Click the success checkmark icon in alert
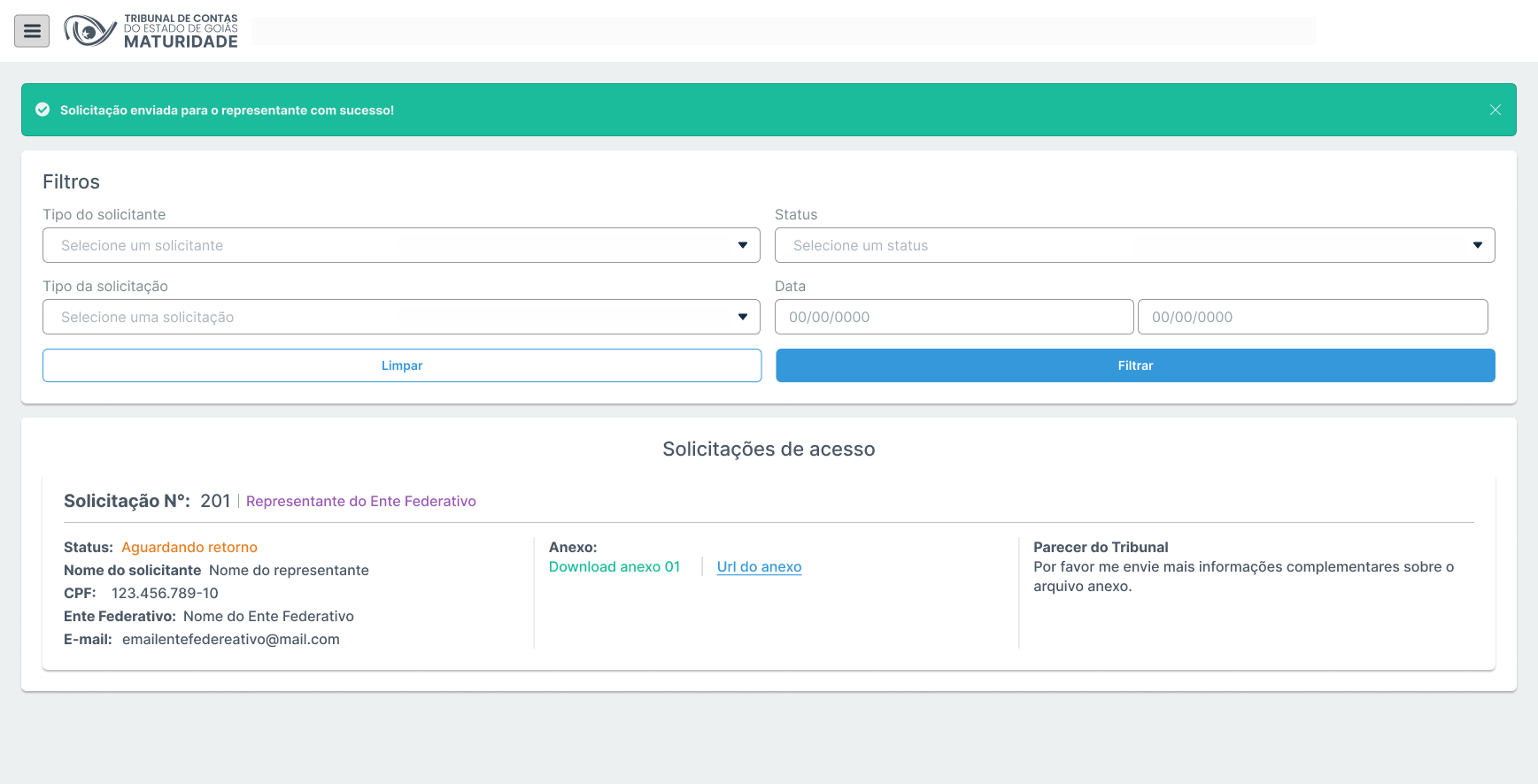Screen dimensions: 1538x784 (43, 110)
